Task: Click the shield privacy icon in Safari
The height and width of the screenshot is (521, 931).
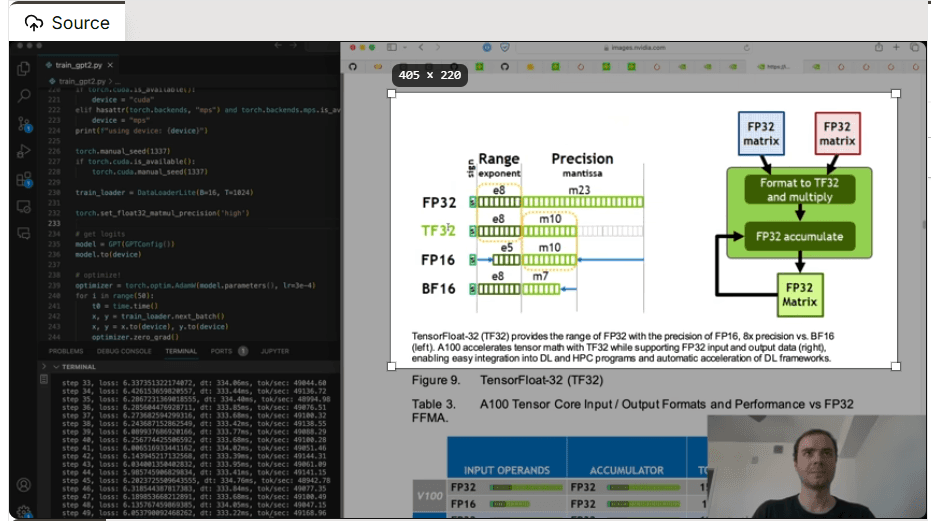Action: (x=505, y=48)
